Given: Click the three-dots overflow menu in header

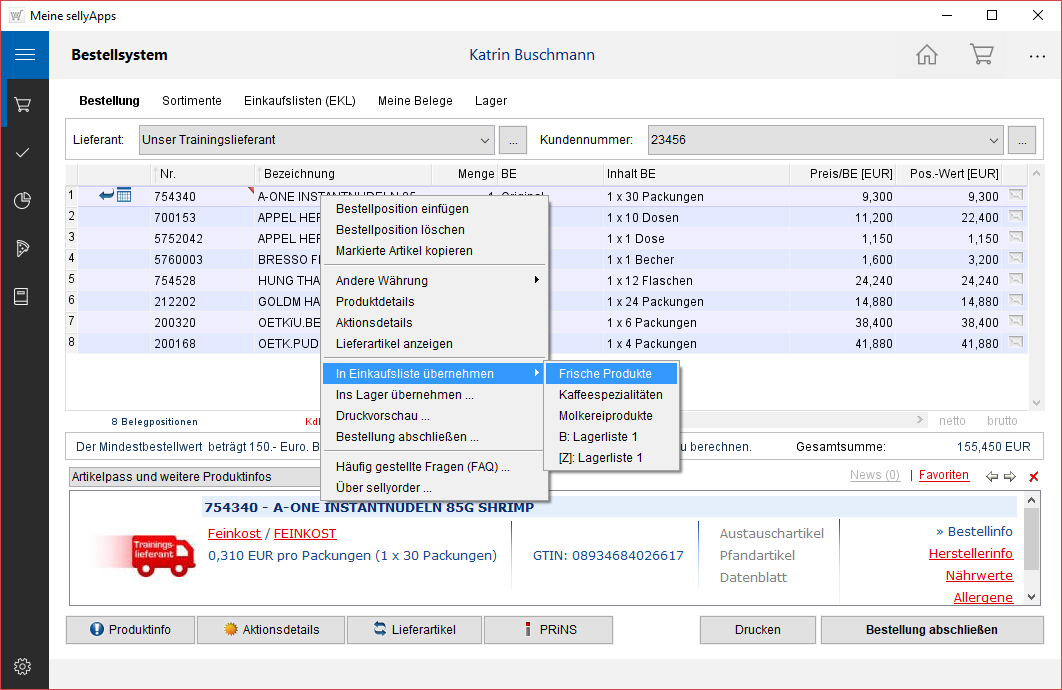Looking at the screenshot, I should point(1037,56).
